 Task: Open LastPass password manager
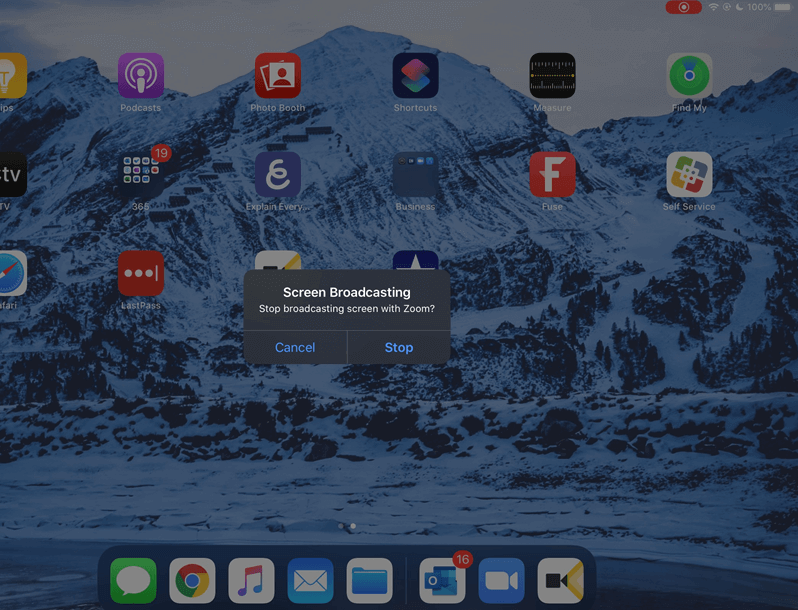[x=141, y=273]
